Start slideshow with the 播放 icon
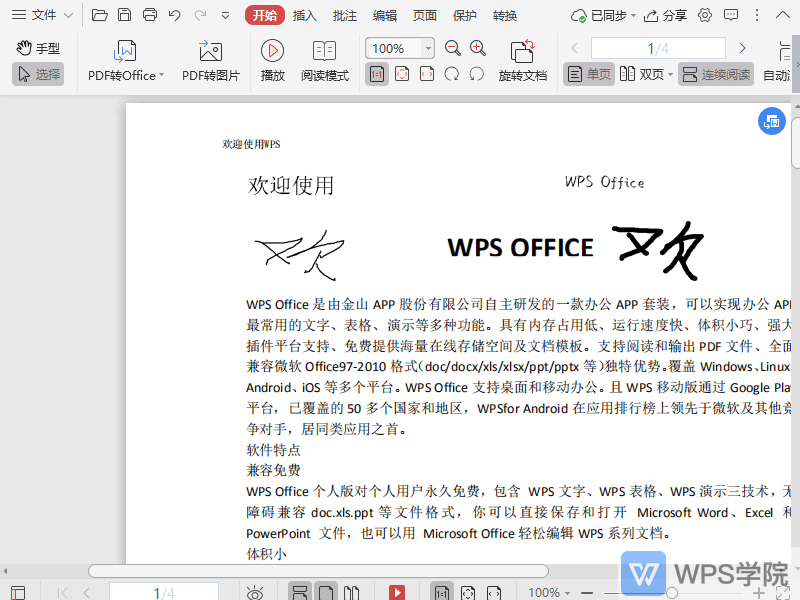 tap(272, 52)
